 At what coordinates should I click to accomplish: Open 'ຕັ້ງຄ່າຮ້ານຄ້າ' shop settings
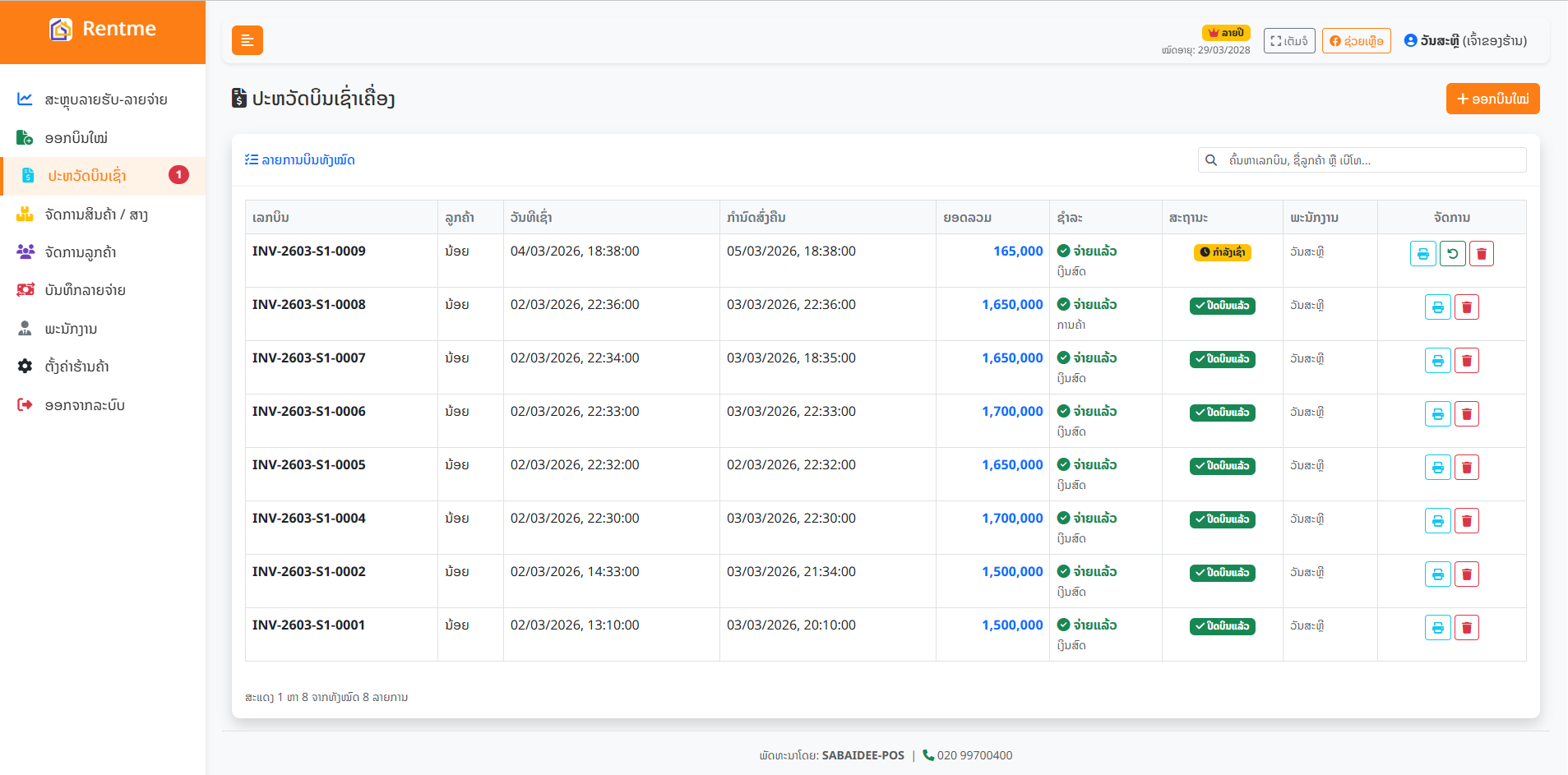[76, 367]
